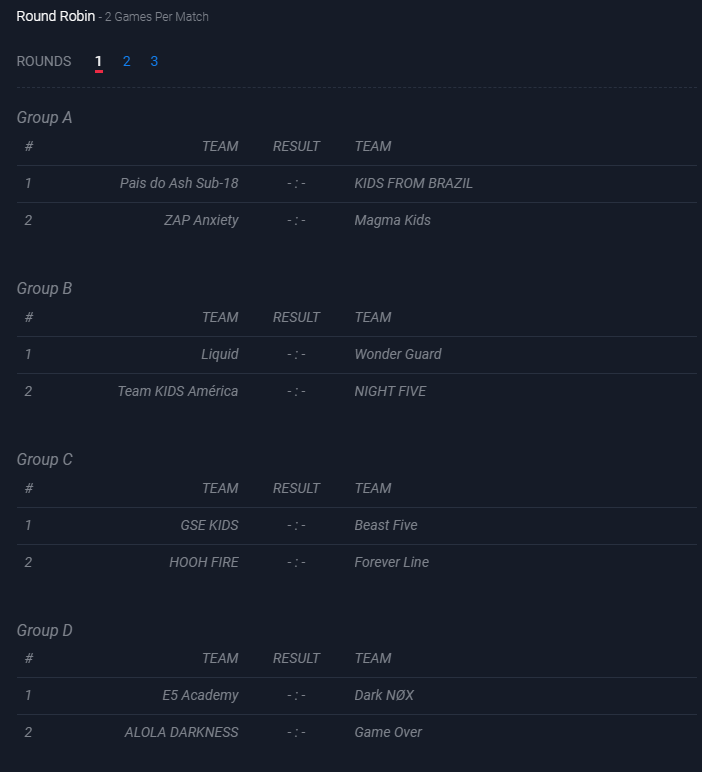Screen dimensions: 702x772
Task: Click result of ZAP Anxiety match
Action: tap(296, 220)
